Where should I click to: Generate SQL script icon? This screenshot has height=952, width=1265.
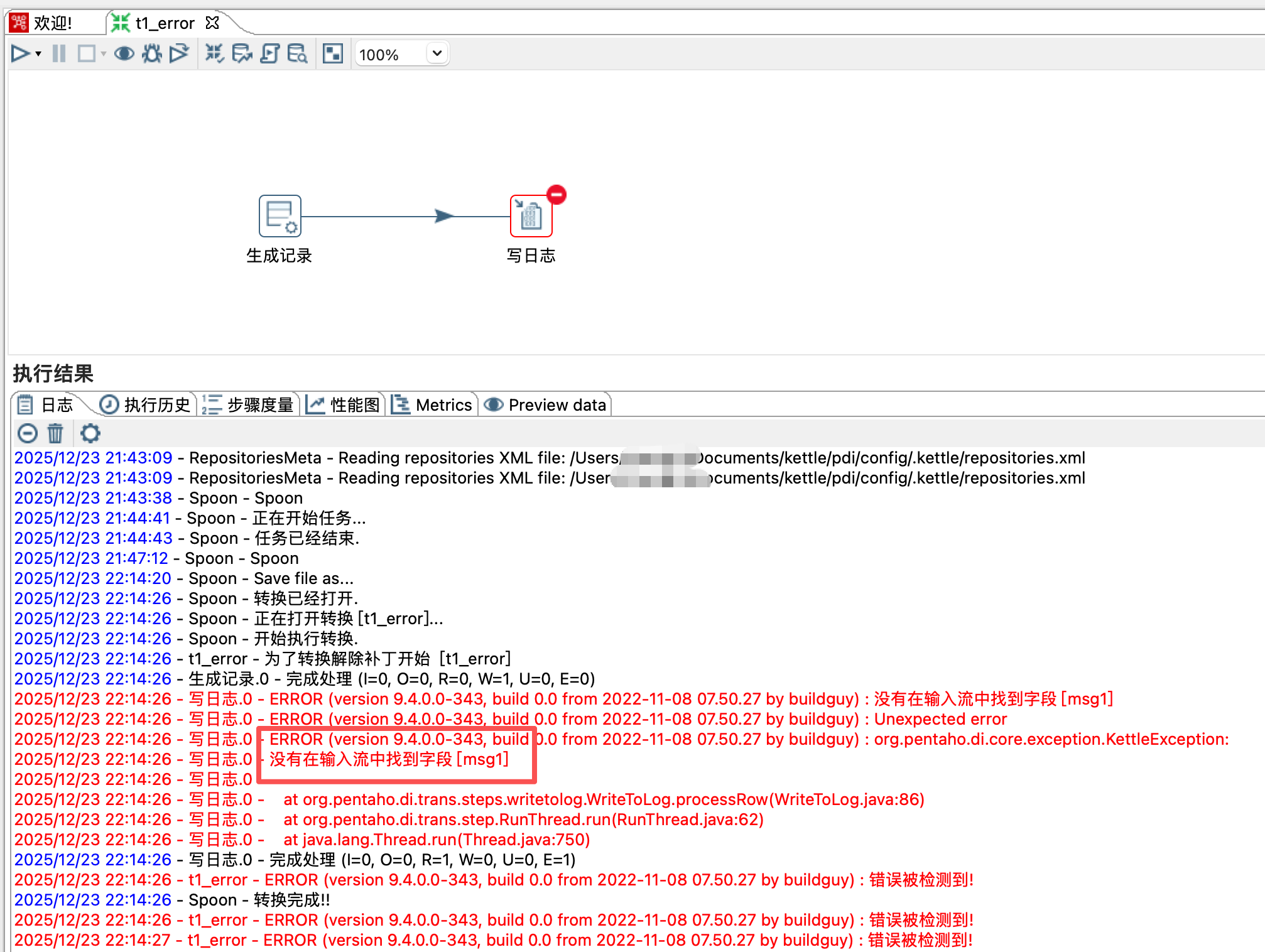[269, 54]
